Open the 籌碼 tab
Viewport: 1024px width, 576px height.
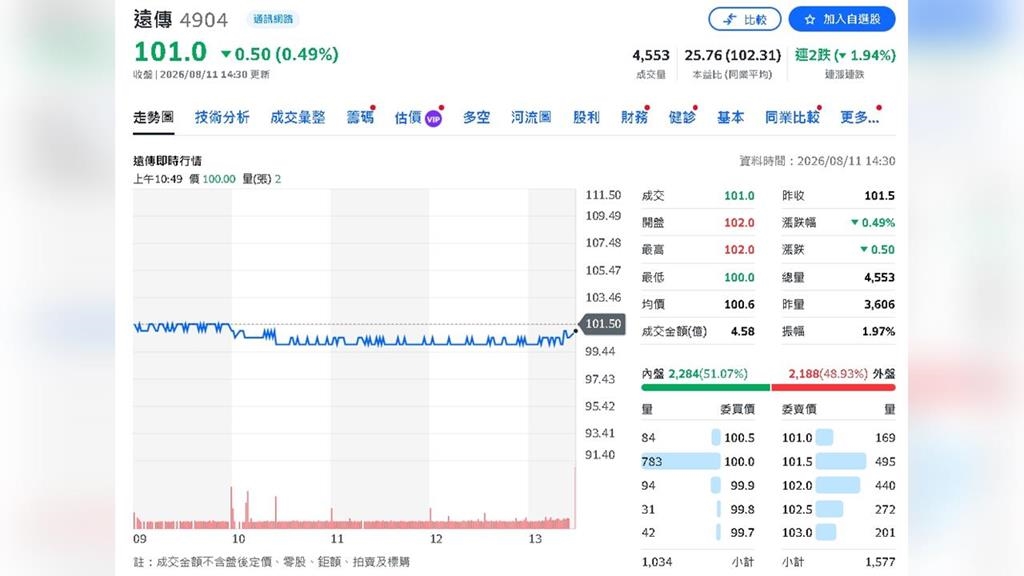[x=360, y=118]
